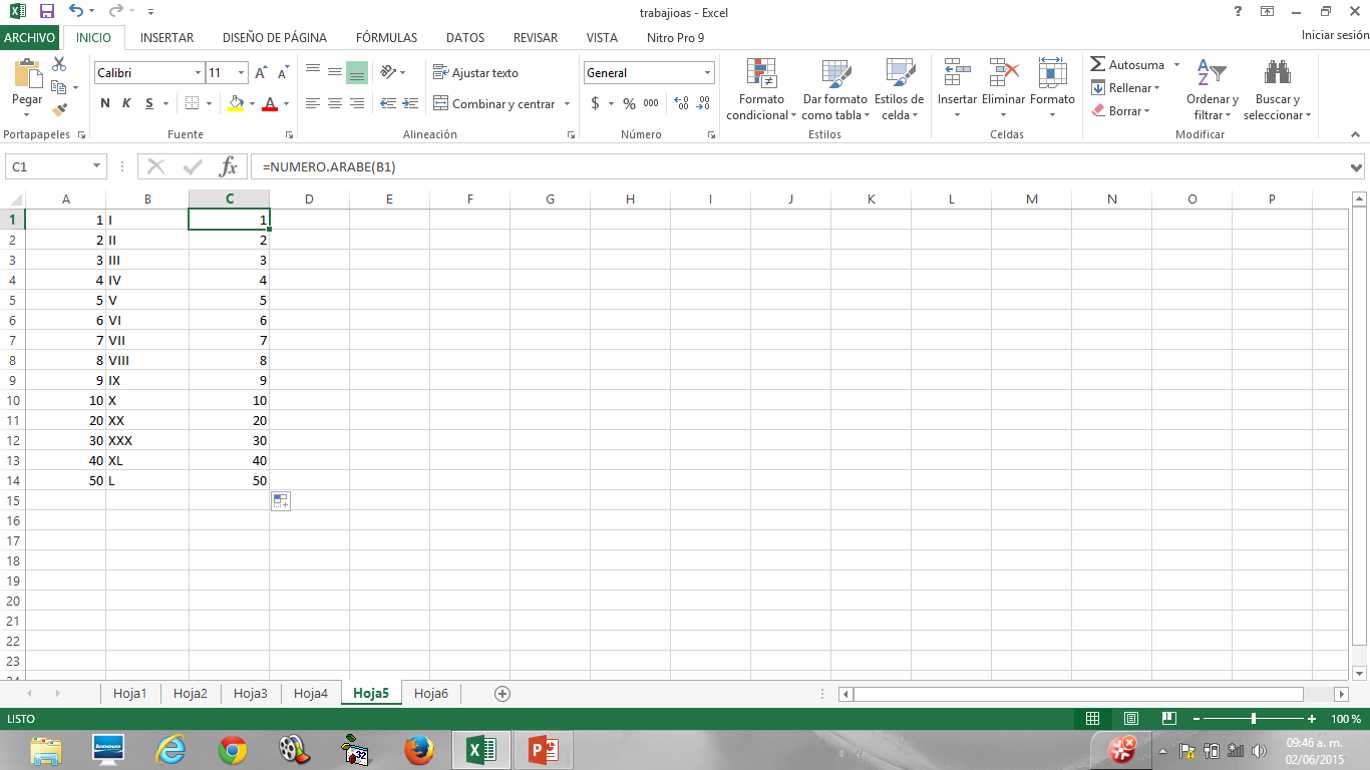Apply currency format with the $ icon
1370x770 pixels.
click(x=597, y=103)
